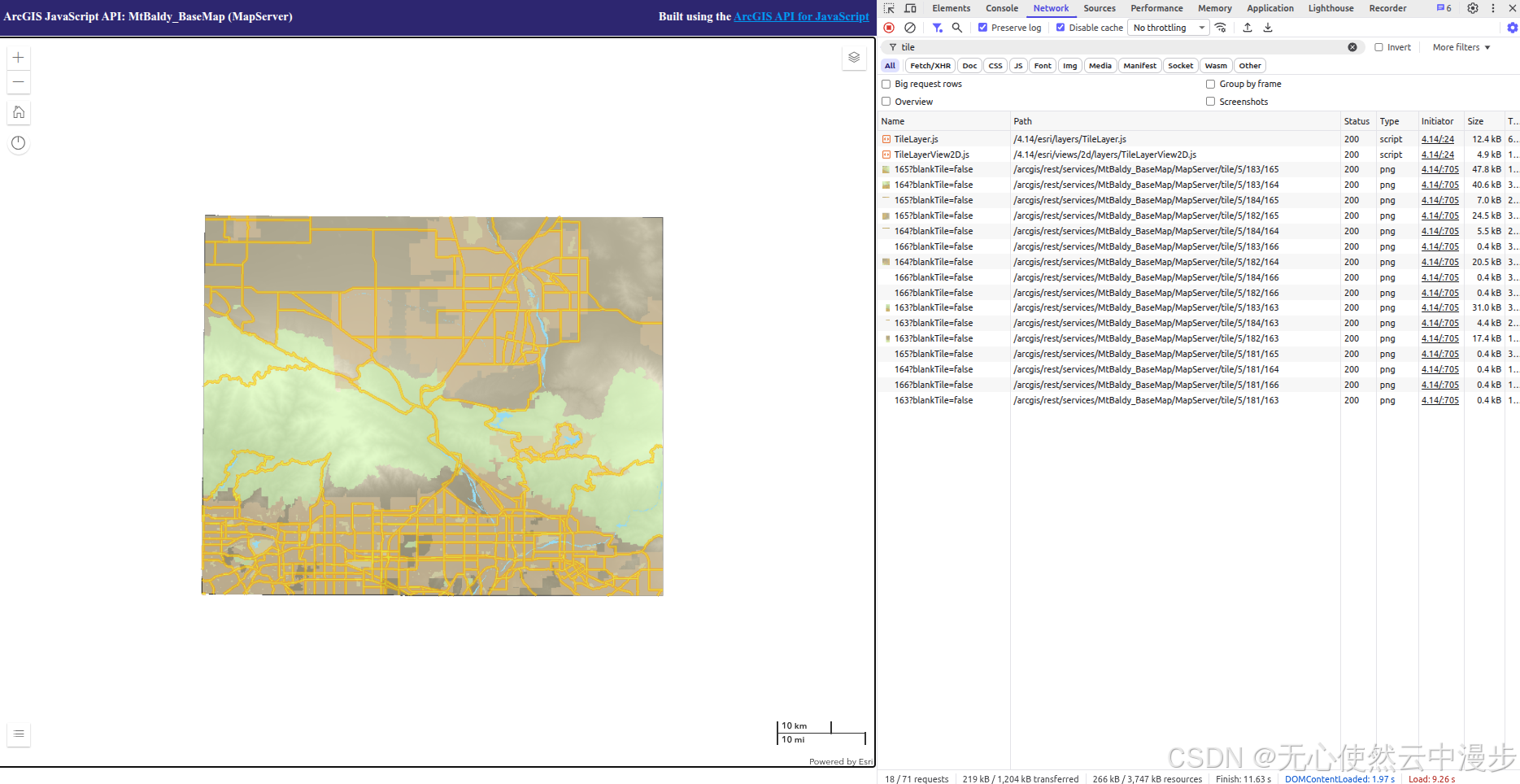1520x784 pixels.
Task: Open the network conditions panel icon
Action: point(1221,28)
